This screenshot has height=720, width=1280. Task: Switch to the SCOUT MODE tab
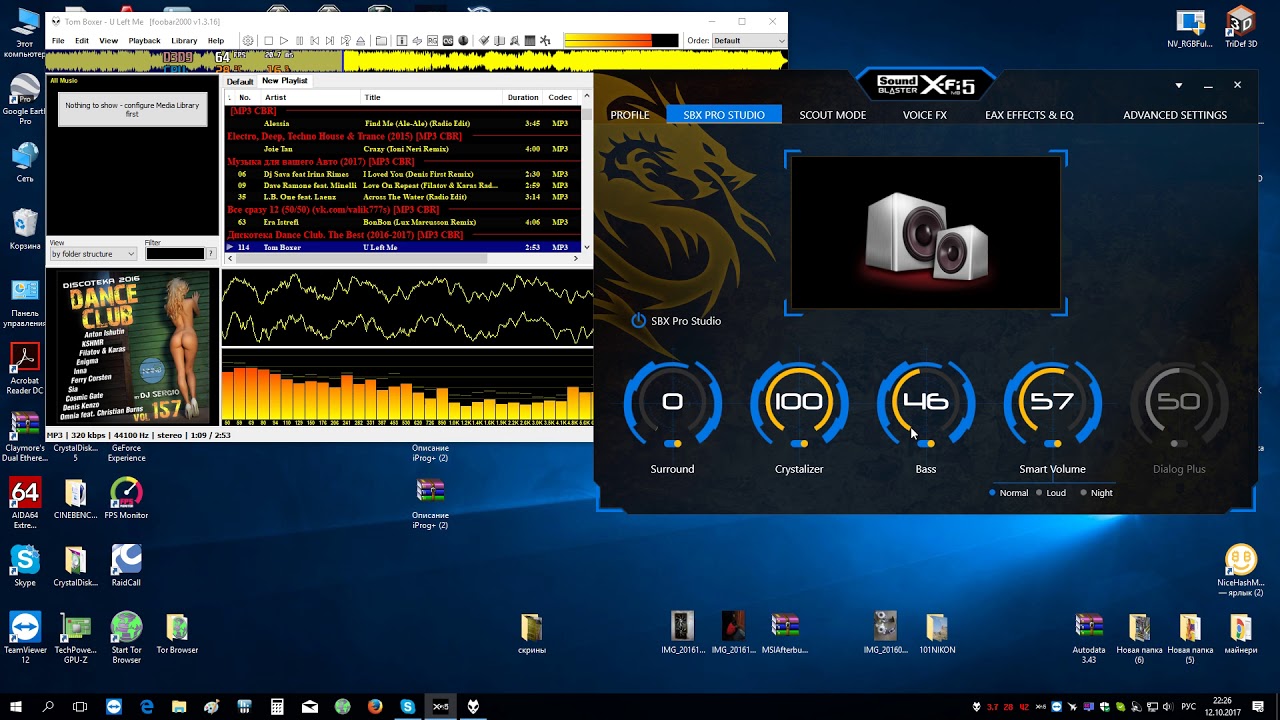(832, 115)
